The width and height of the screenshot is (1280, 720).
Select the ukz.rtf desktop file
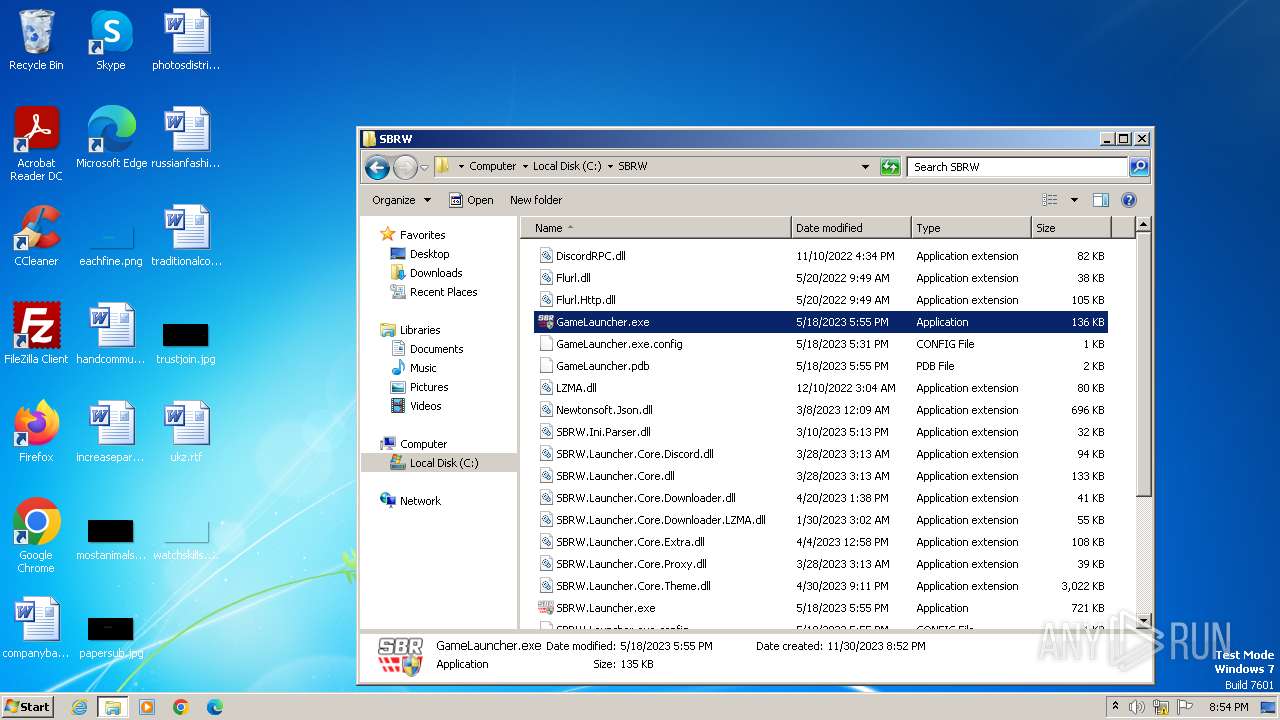coord(186,432)
